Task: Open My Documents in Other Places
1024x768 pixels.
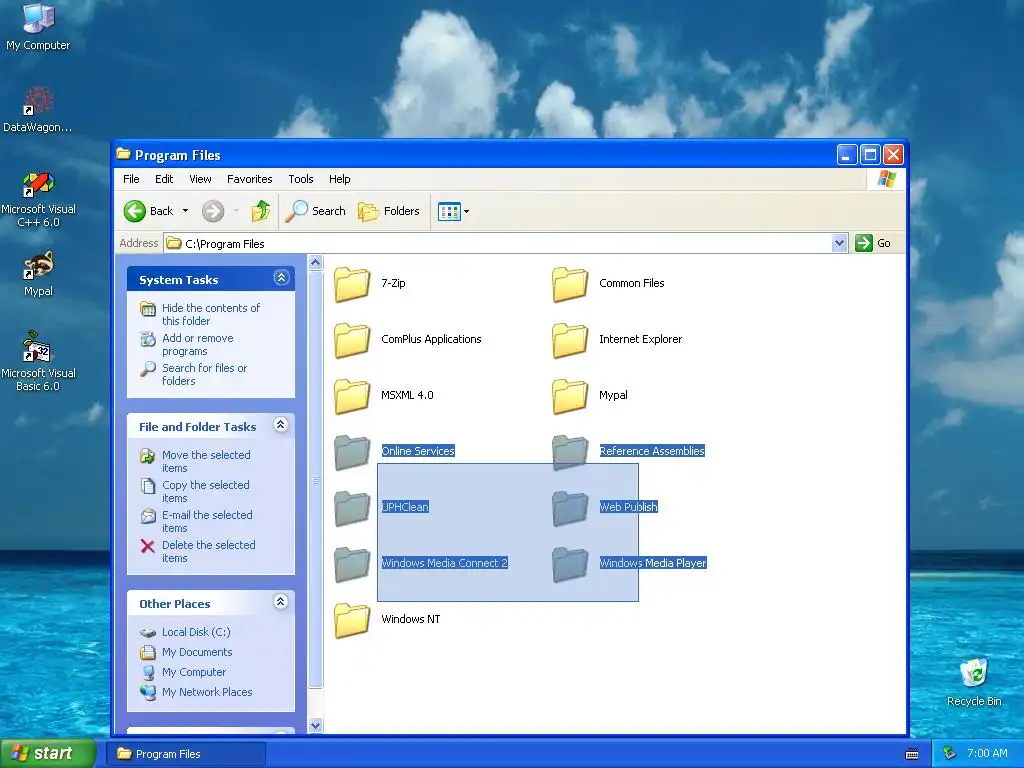Action: pos(197,652)
